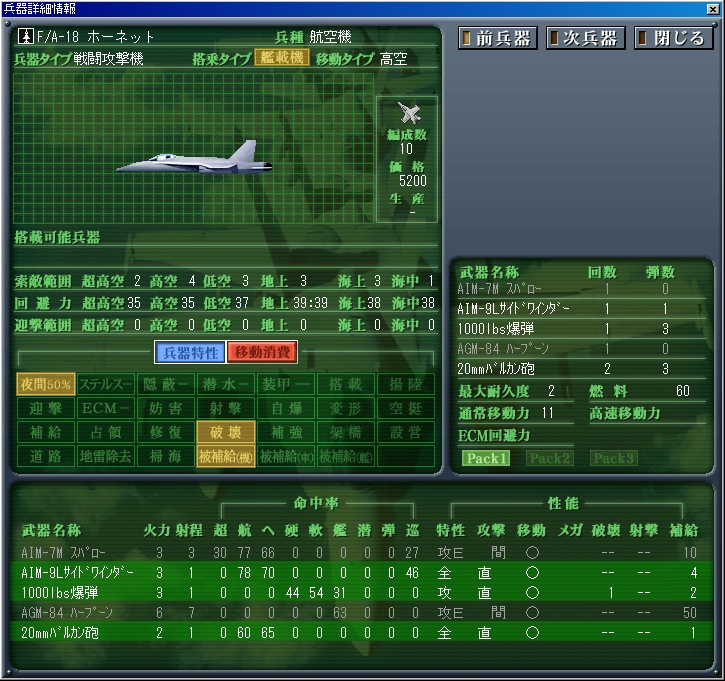Toggle the 隠蔽 trait cell
Viewport: 725px width, 681px height.
tap(166, 384)
